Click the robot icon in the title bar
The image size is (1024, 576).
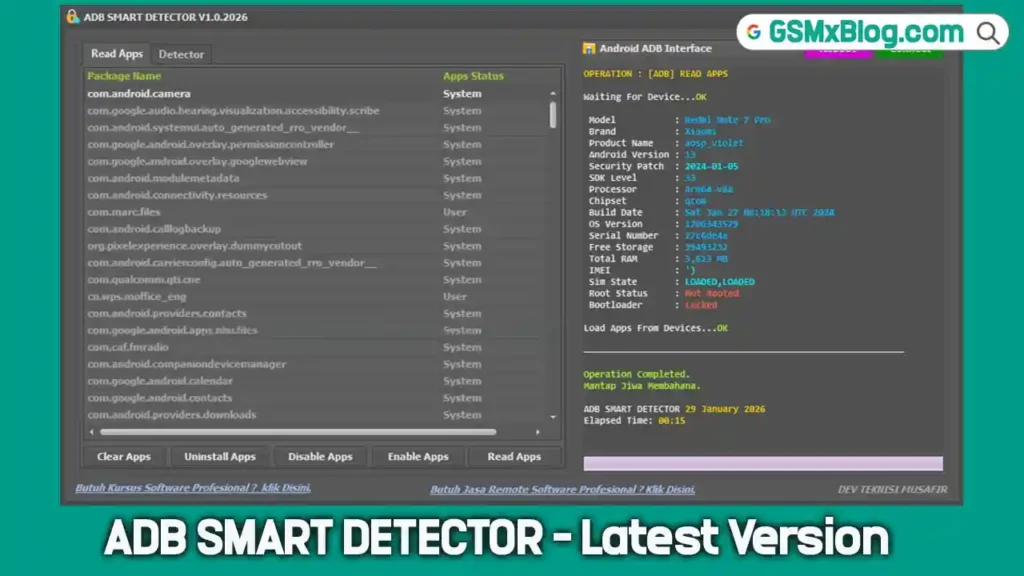[x=71, y=16]
